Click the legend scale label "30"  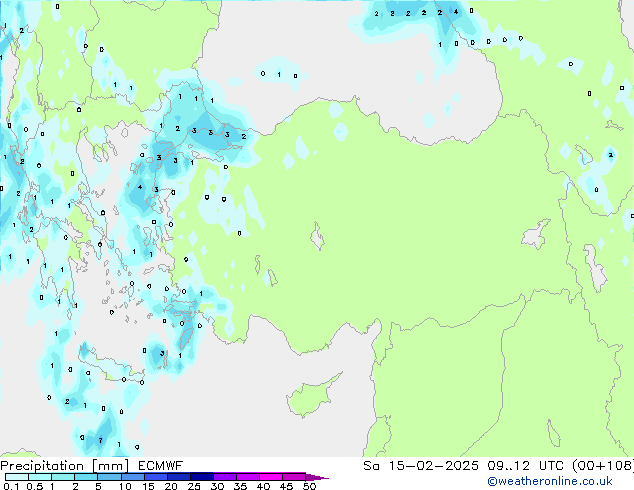point(217,486)
